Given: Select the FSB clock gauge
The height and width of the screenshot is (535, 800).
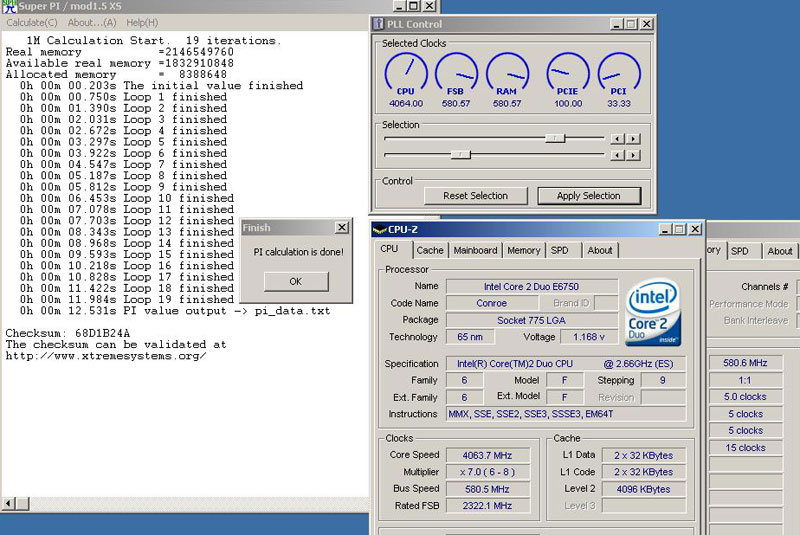Looking at the screenshot, I should [x=456, y=74].
